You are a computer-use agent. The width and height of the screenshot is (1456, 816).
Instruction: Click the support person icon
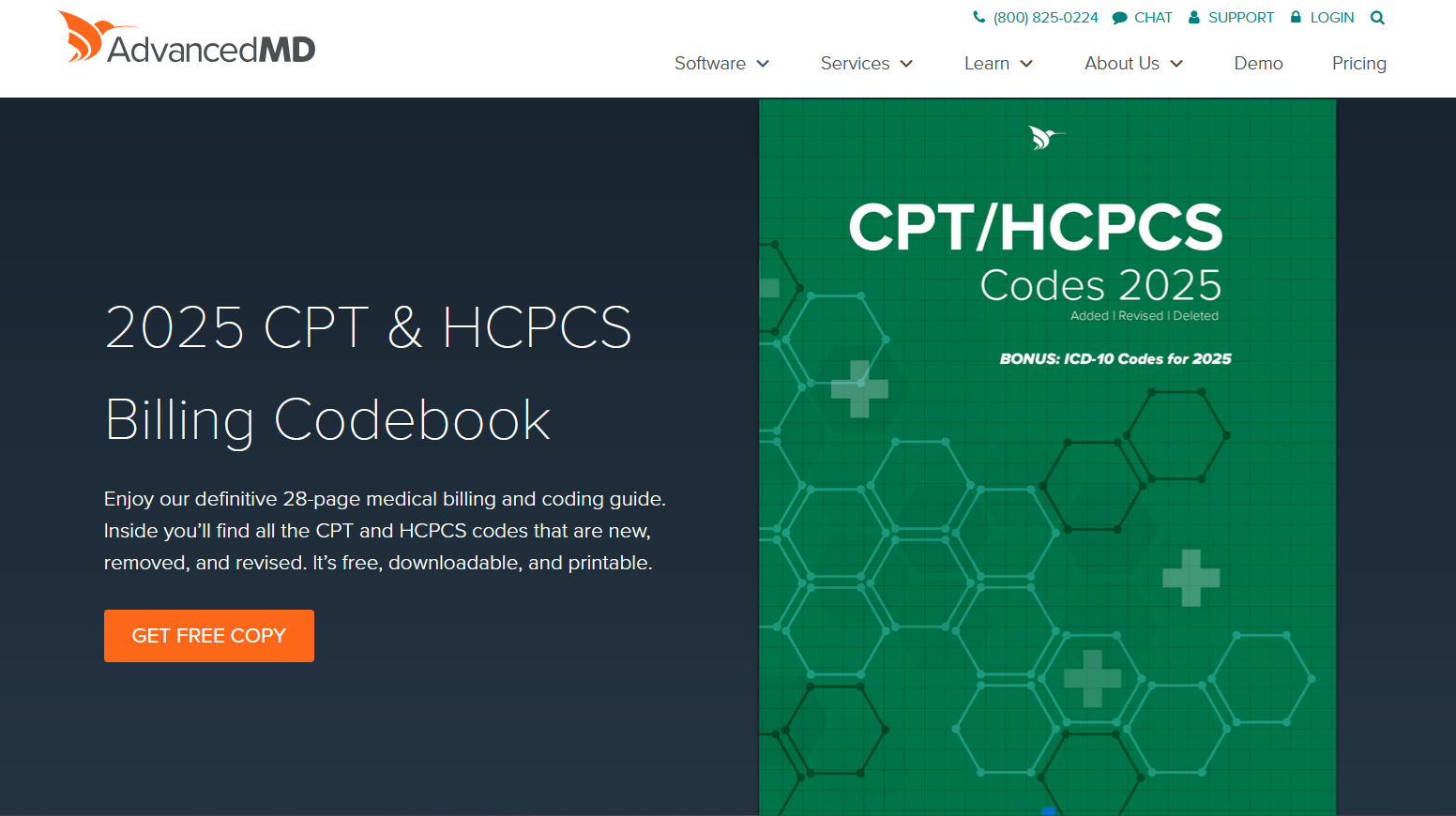(1194, 17)
